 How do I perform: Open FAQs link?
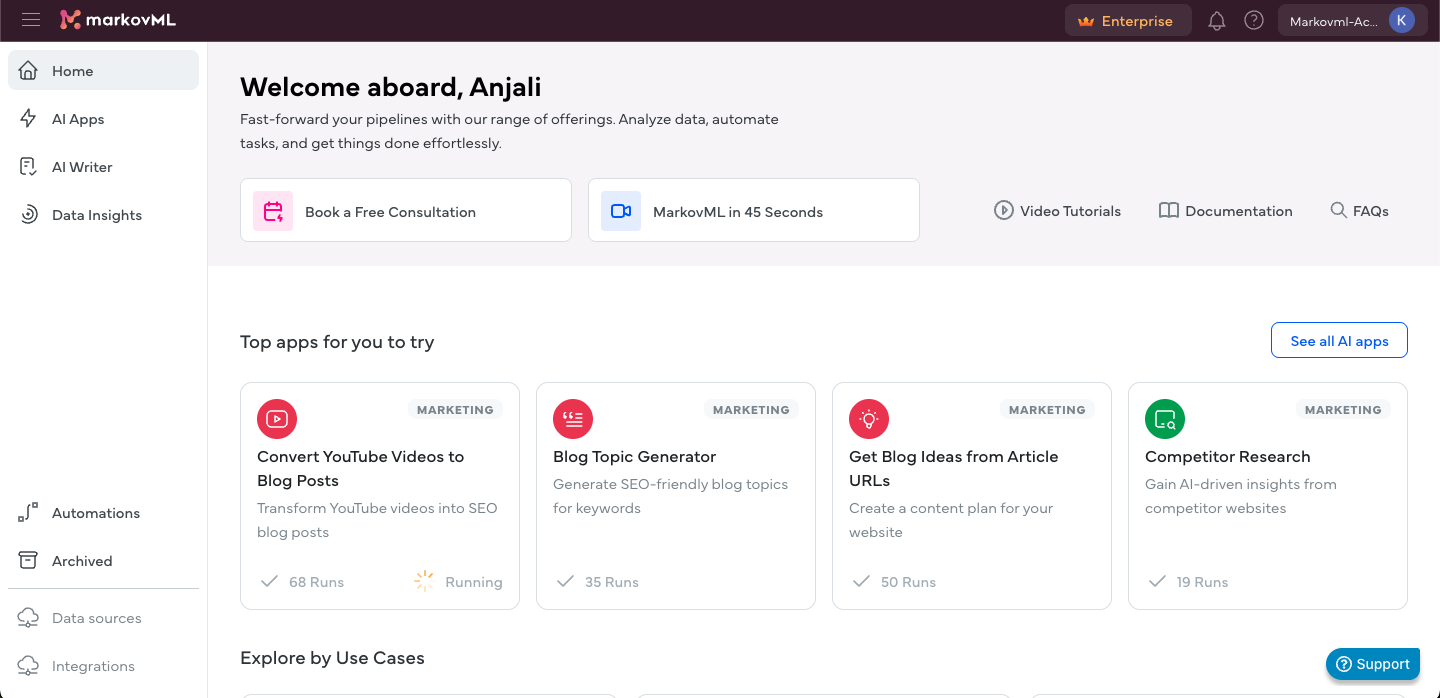(1359, 211)
